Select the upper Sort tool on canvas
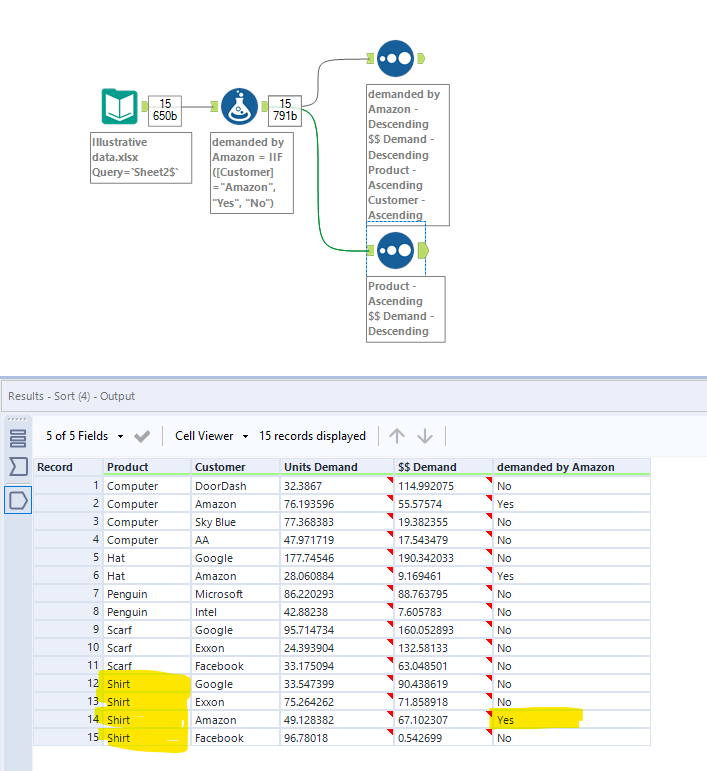 [396, 59]
